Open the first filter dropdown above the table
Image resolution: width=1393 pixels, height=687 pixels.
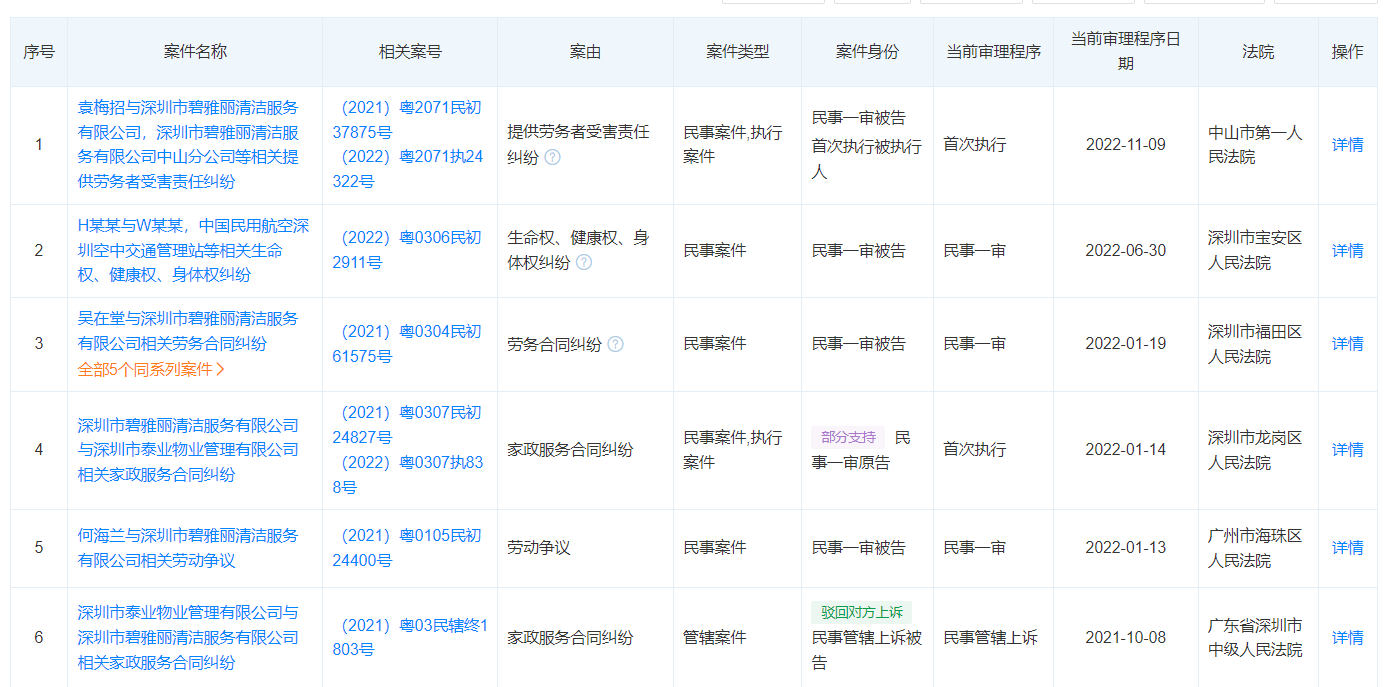click(x=772, y=5)
